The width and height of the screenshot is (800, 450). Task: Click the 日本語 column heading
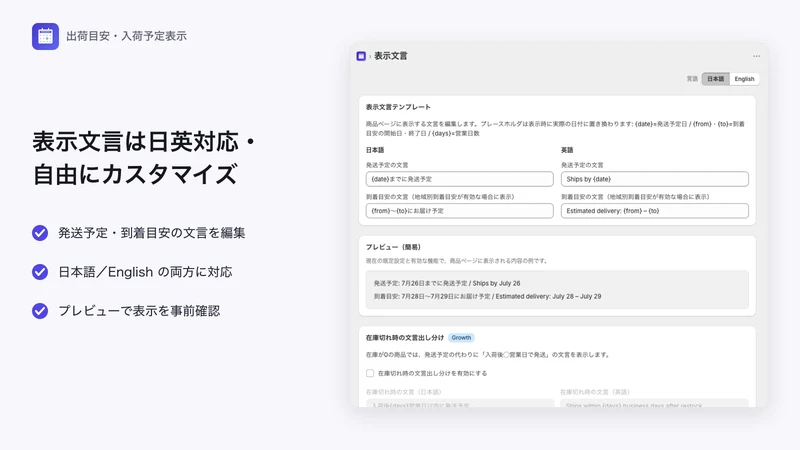(x=375, y=150)
